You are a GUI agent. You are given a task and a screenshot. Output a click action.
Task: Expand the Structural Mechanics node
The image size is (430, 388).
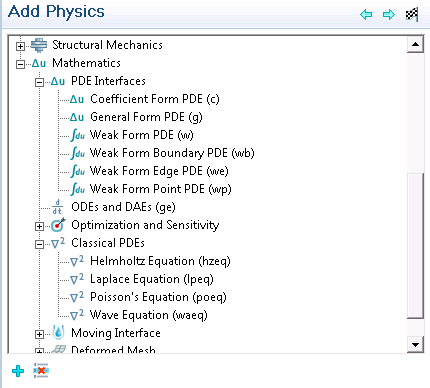coord(20,46)
